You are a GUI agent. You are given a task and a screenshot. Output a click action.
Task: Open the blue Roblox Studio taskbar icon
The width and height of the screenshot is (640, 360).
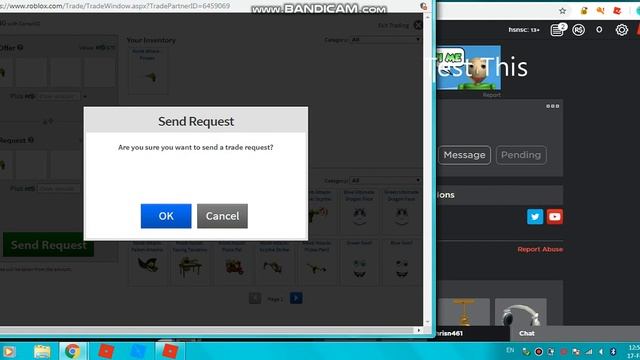click(x=138, y=351)
